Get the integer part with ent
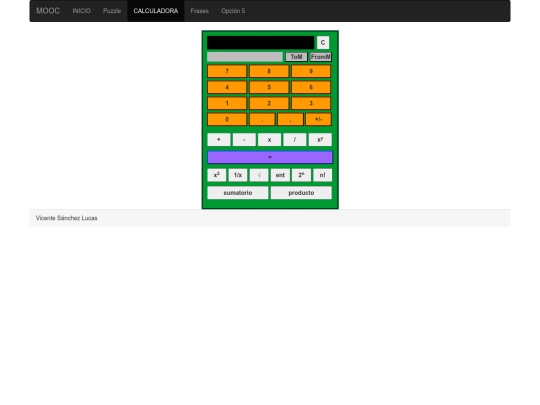 pos(280,175)
